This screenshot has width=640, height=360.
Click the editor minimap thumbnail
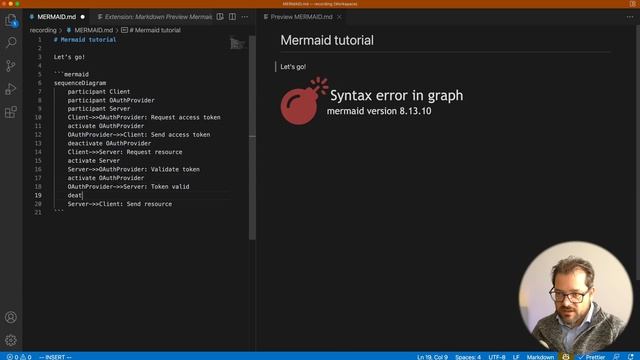237,43
